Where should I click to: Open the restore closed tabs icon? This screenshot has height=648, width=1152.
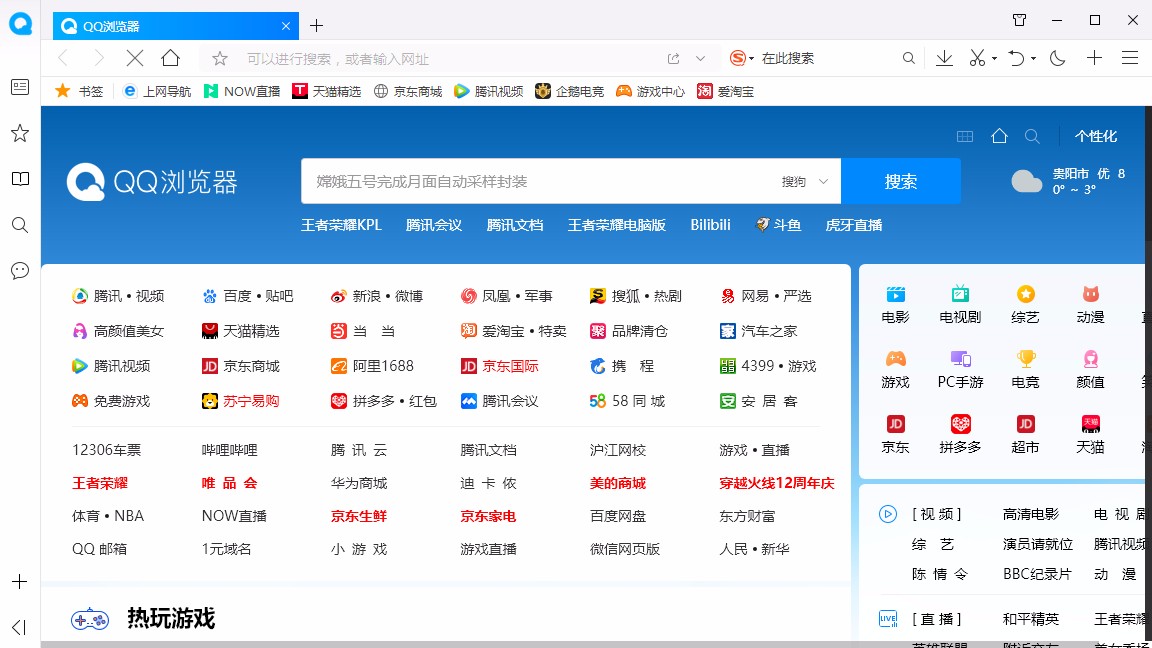tap(1018, 58)
